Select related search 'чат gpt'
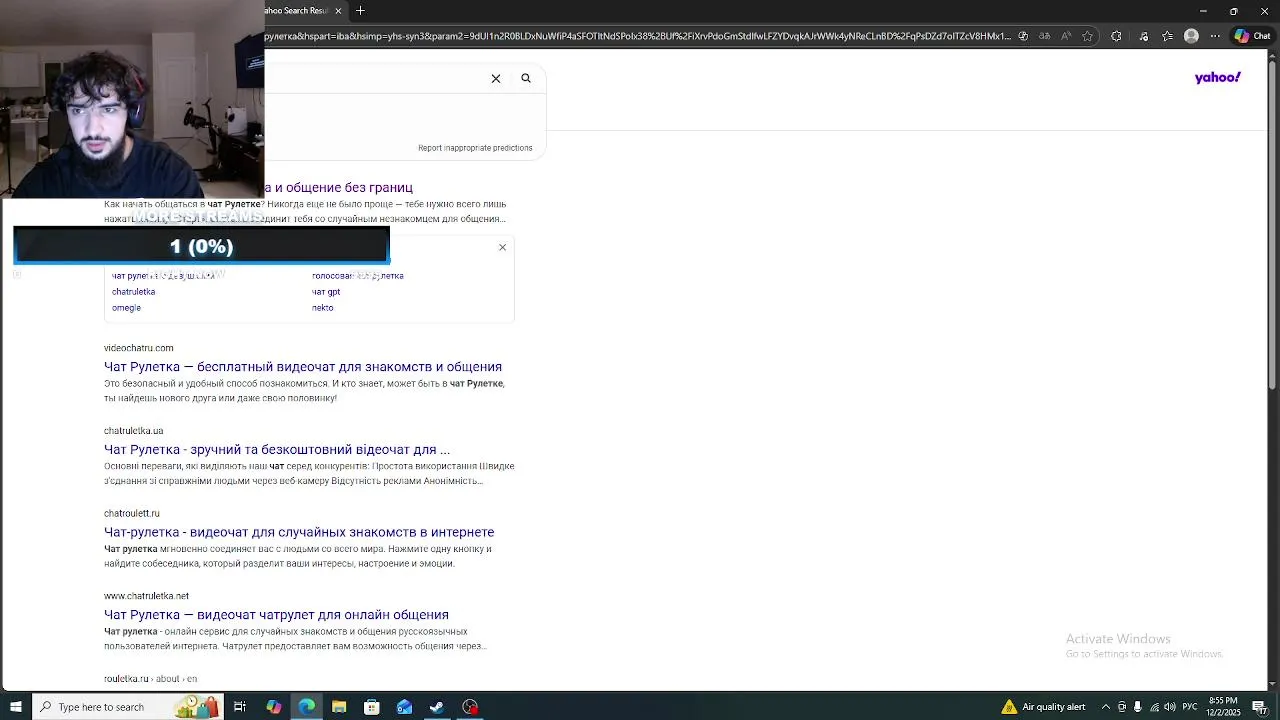The height and width of the screenshot is (720, 1280). coord(326,292)
